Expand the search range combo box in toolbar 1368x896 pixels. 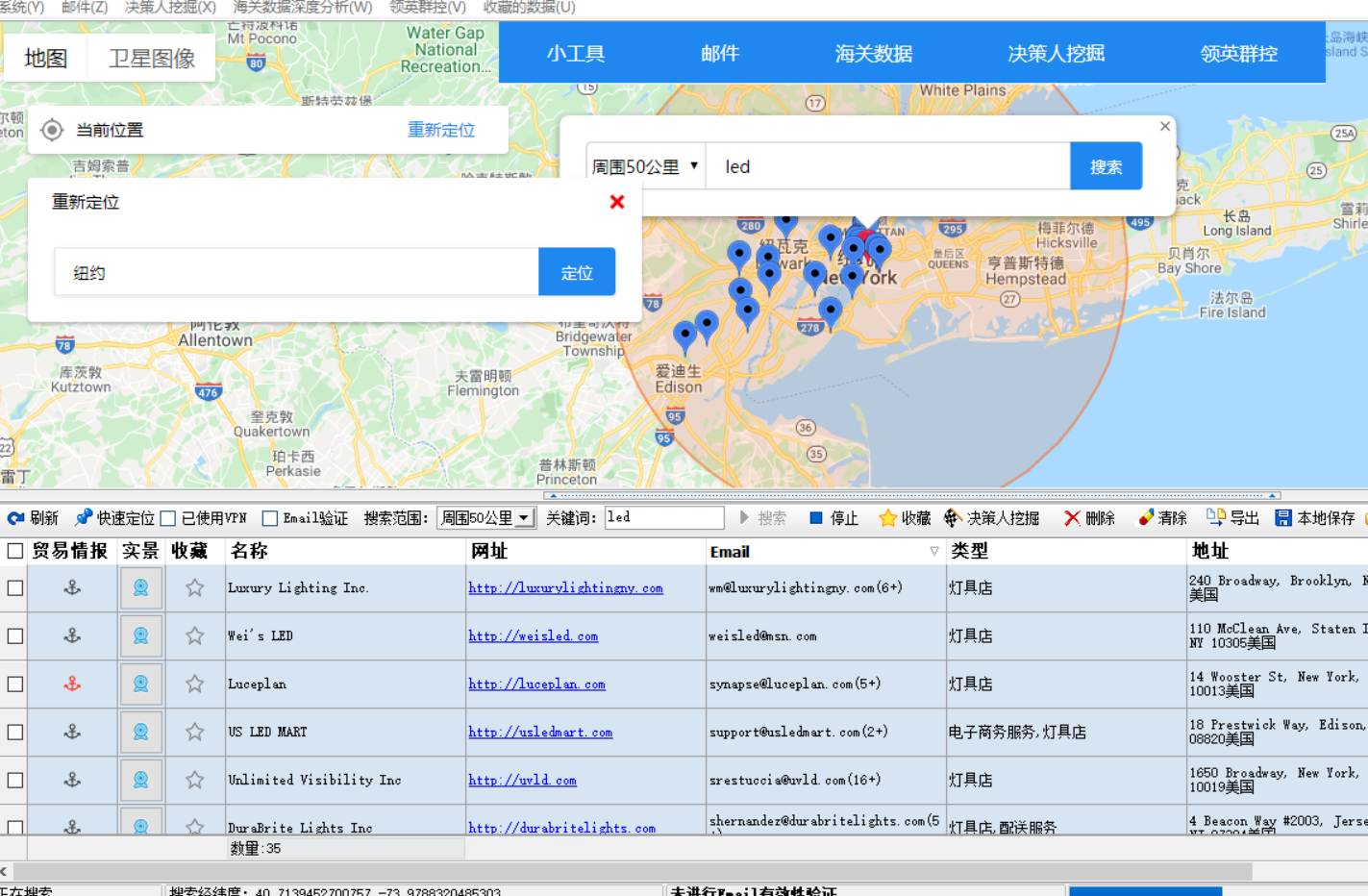point(524,518)
